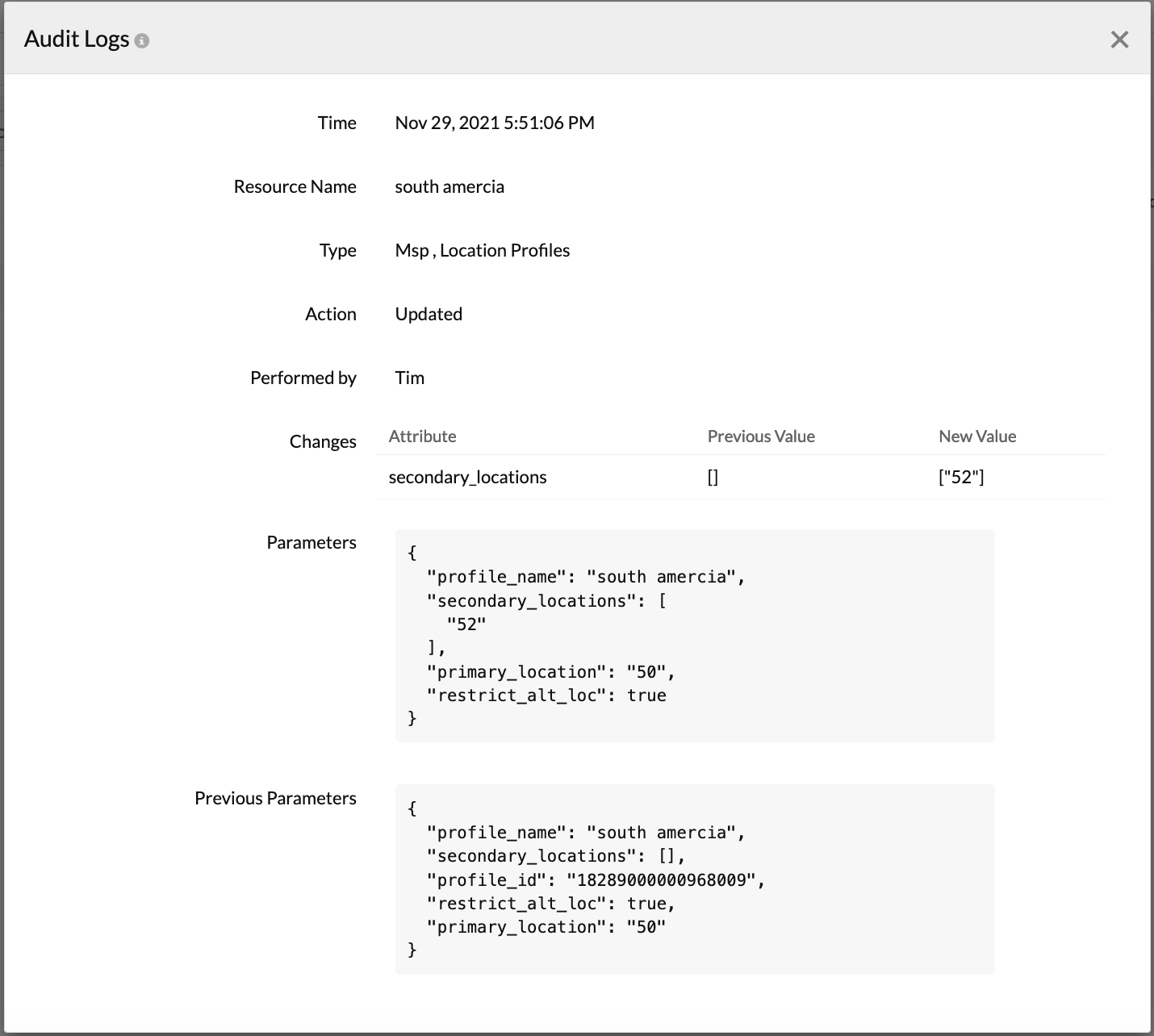Click the resource name value south amercia
Image resolution: width=1154 pixels, height=1036 pixels.
click(x=449, y=186)
